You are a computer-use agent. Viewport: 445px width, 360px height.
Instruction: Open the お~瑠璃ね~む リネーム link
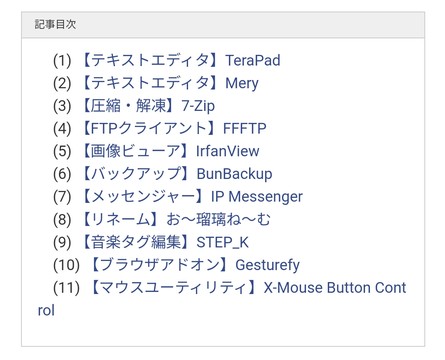coord(176,219)
